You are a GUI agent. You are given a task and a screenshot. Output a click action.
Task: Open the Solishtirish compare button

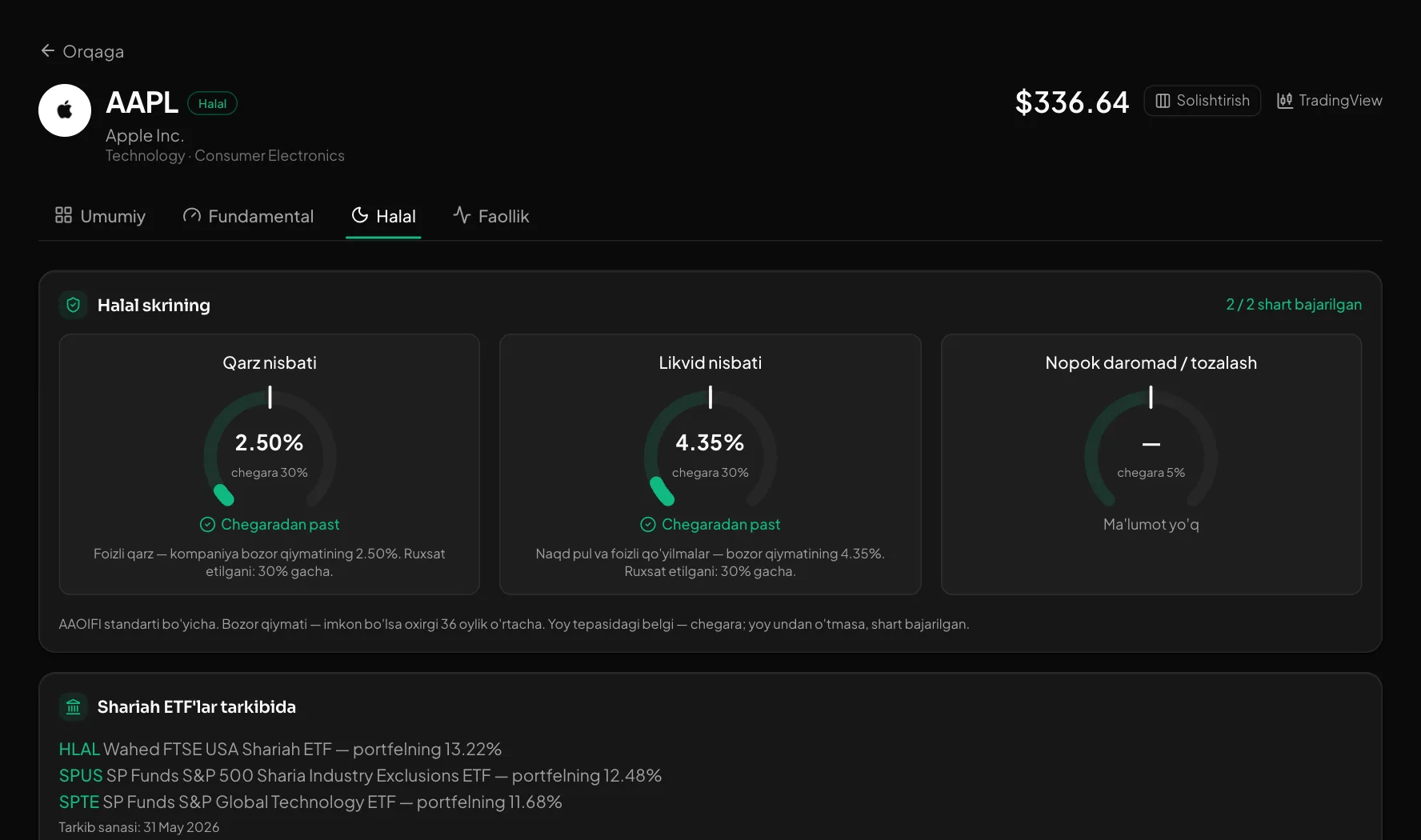pos(1202,101)
